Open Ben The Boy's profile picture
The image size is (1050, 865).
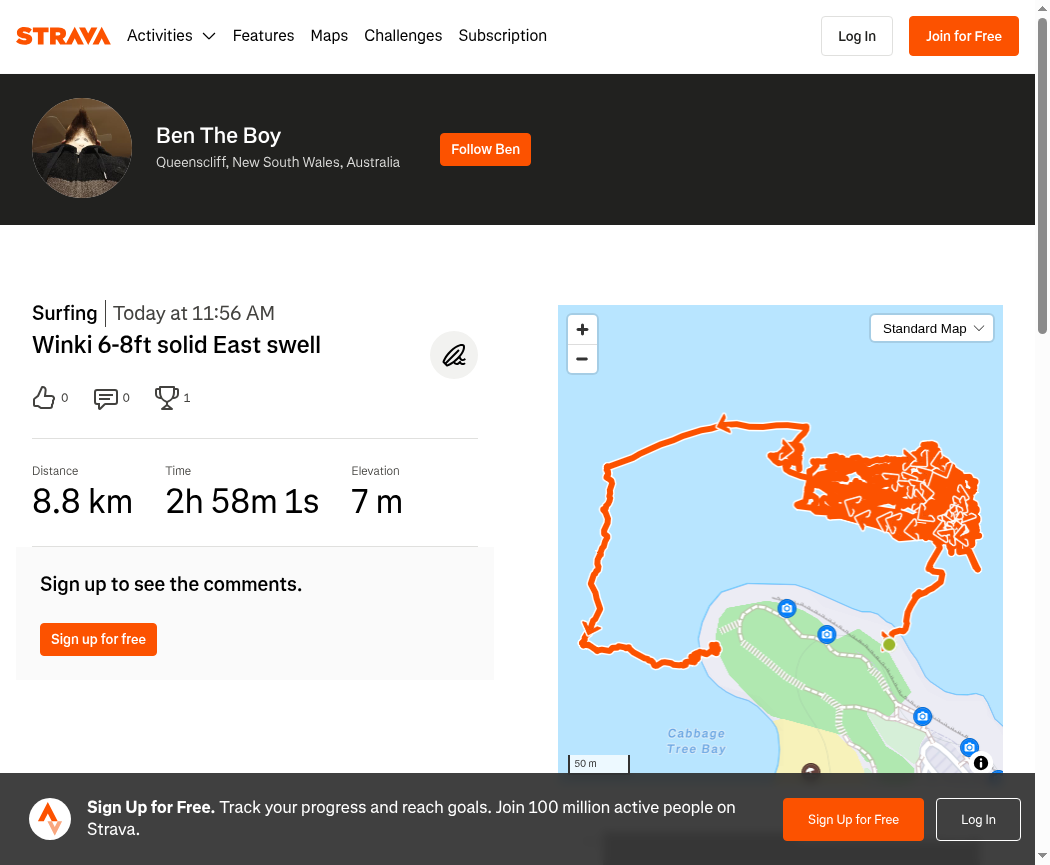[82, 148]
